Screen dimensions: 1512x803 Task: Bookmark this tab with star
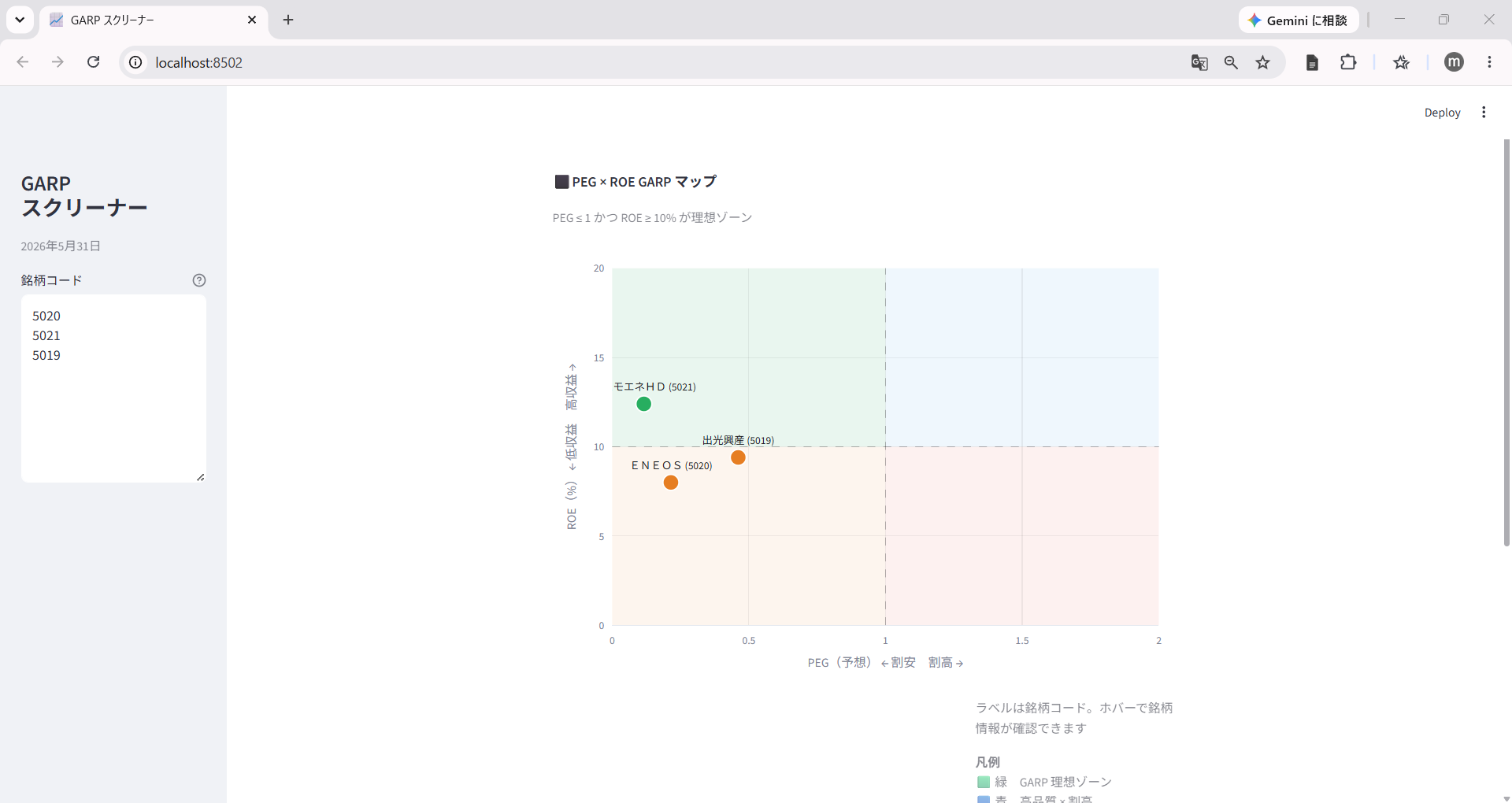click(x=1263, y=62)
